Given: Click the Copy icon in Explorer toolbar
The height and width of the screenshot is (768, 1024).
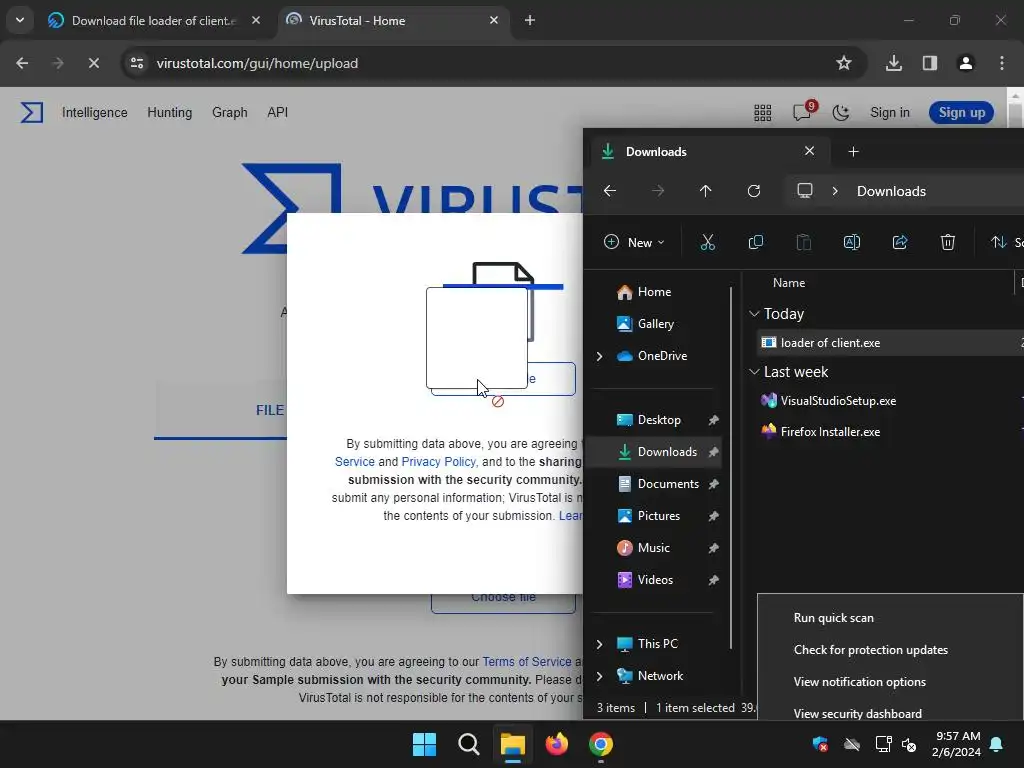Looking at the screenshot, I should point(756,242).
